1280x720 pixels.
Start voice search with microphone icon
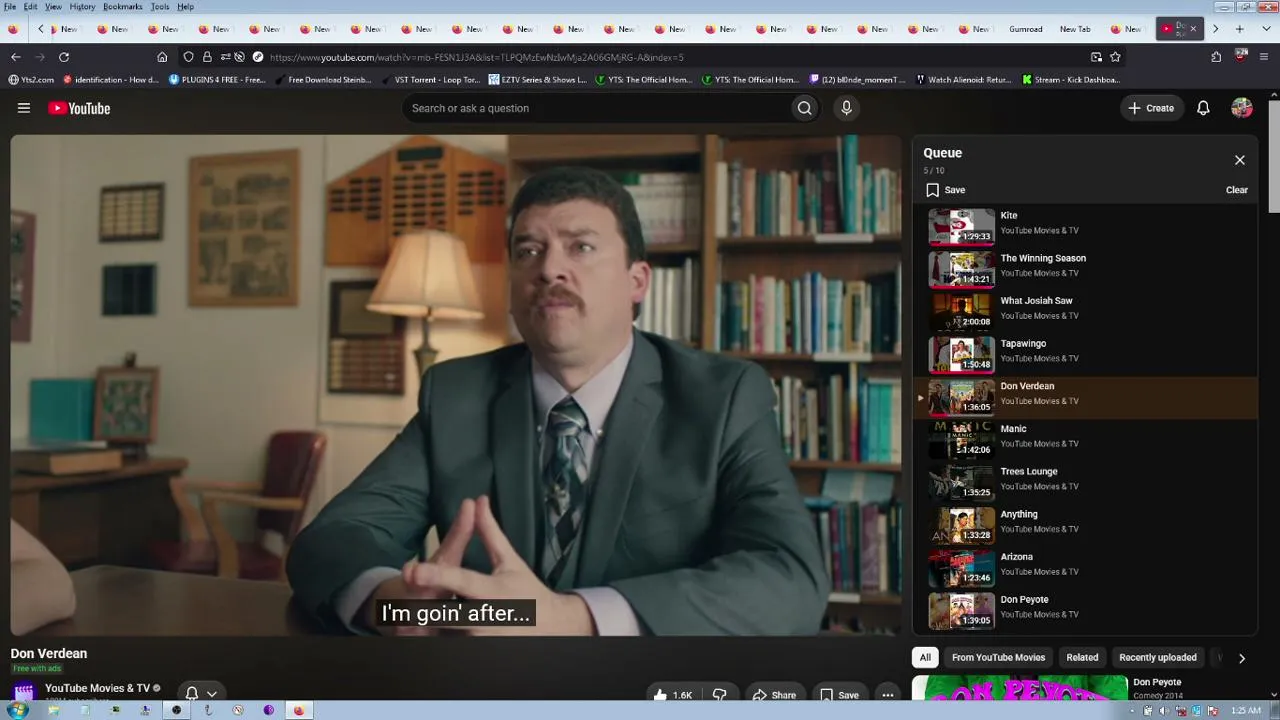click(846, 108)
